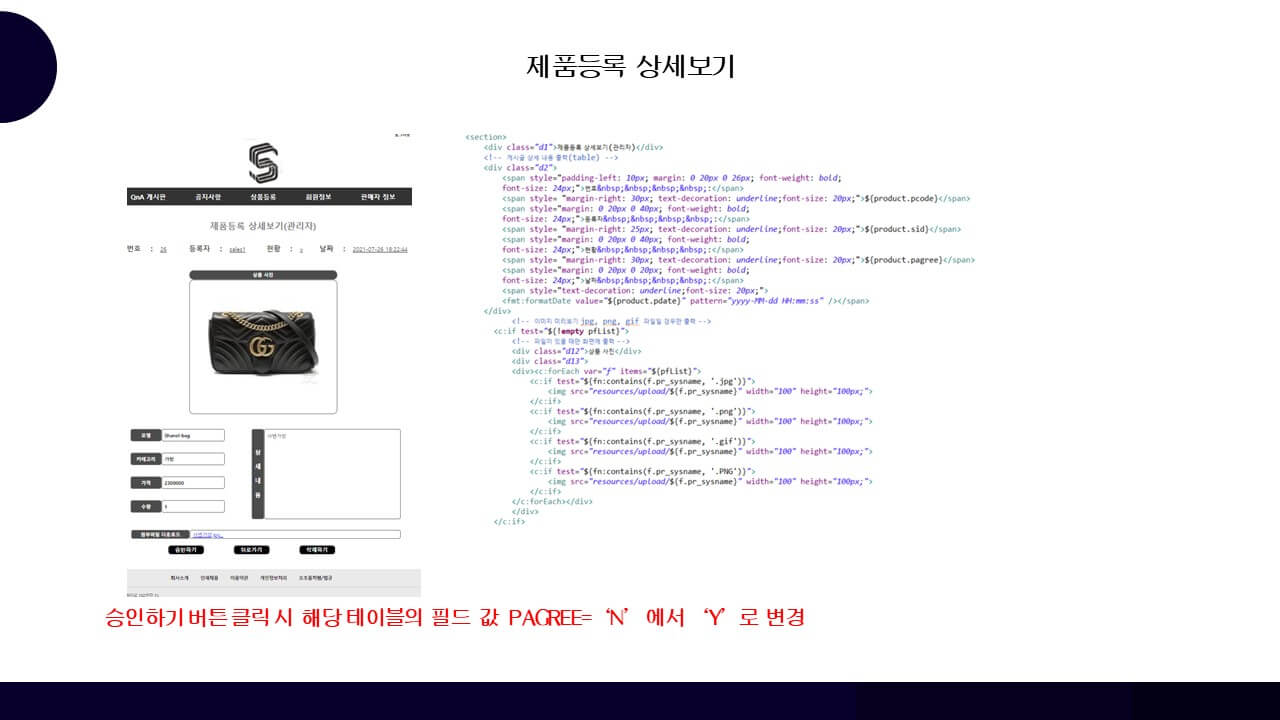The image size is (1280, 720).
Task: Click the logout link at top right
Action: [402, 135]
